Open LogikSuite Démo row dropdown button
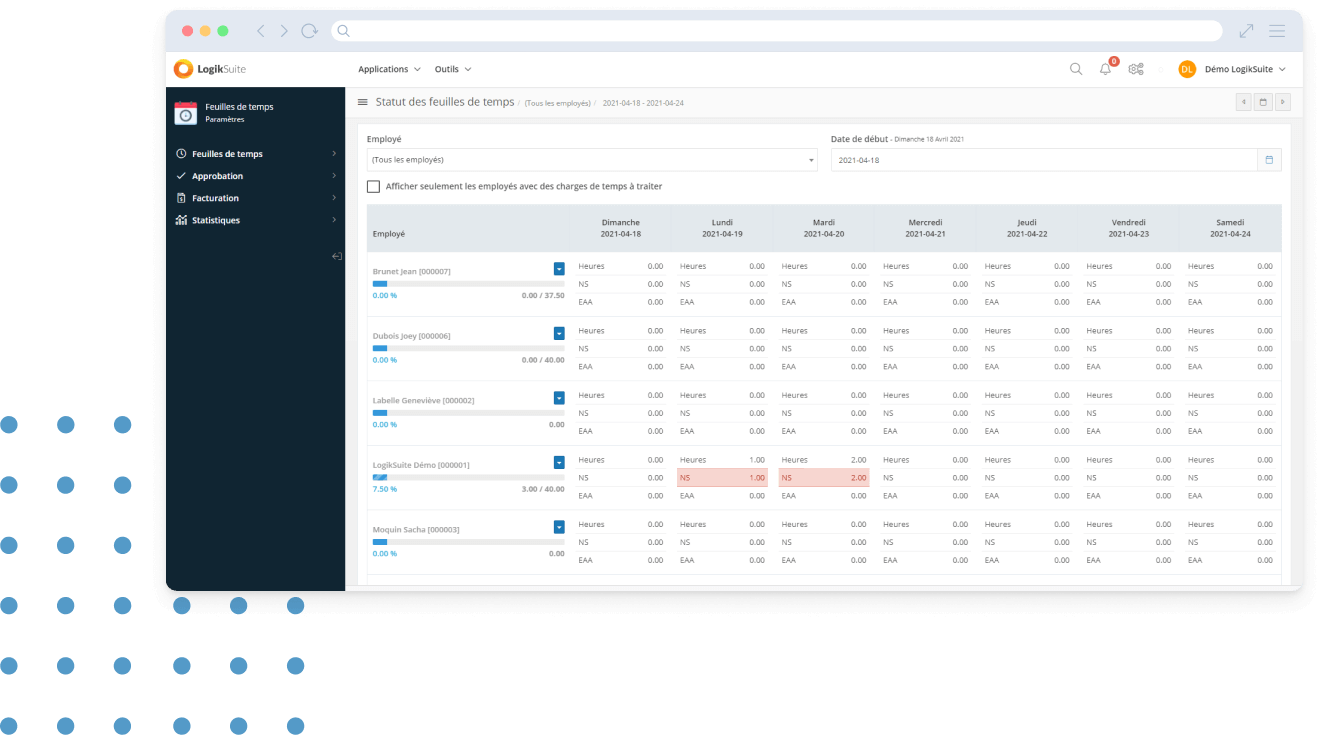 tap(559, 462)
